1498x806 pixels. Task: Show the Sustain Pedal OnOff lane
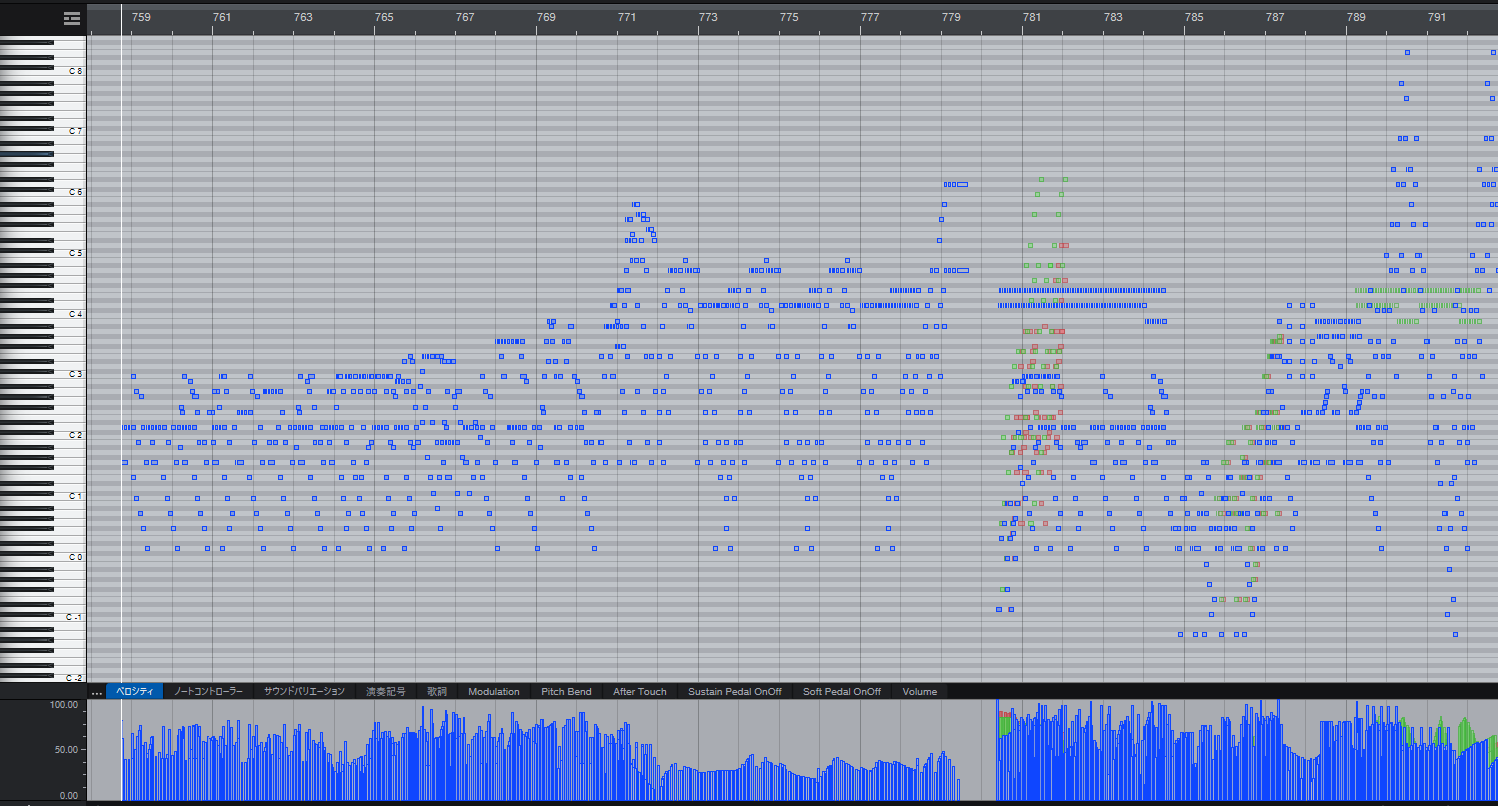click(734, 691)
